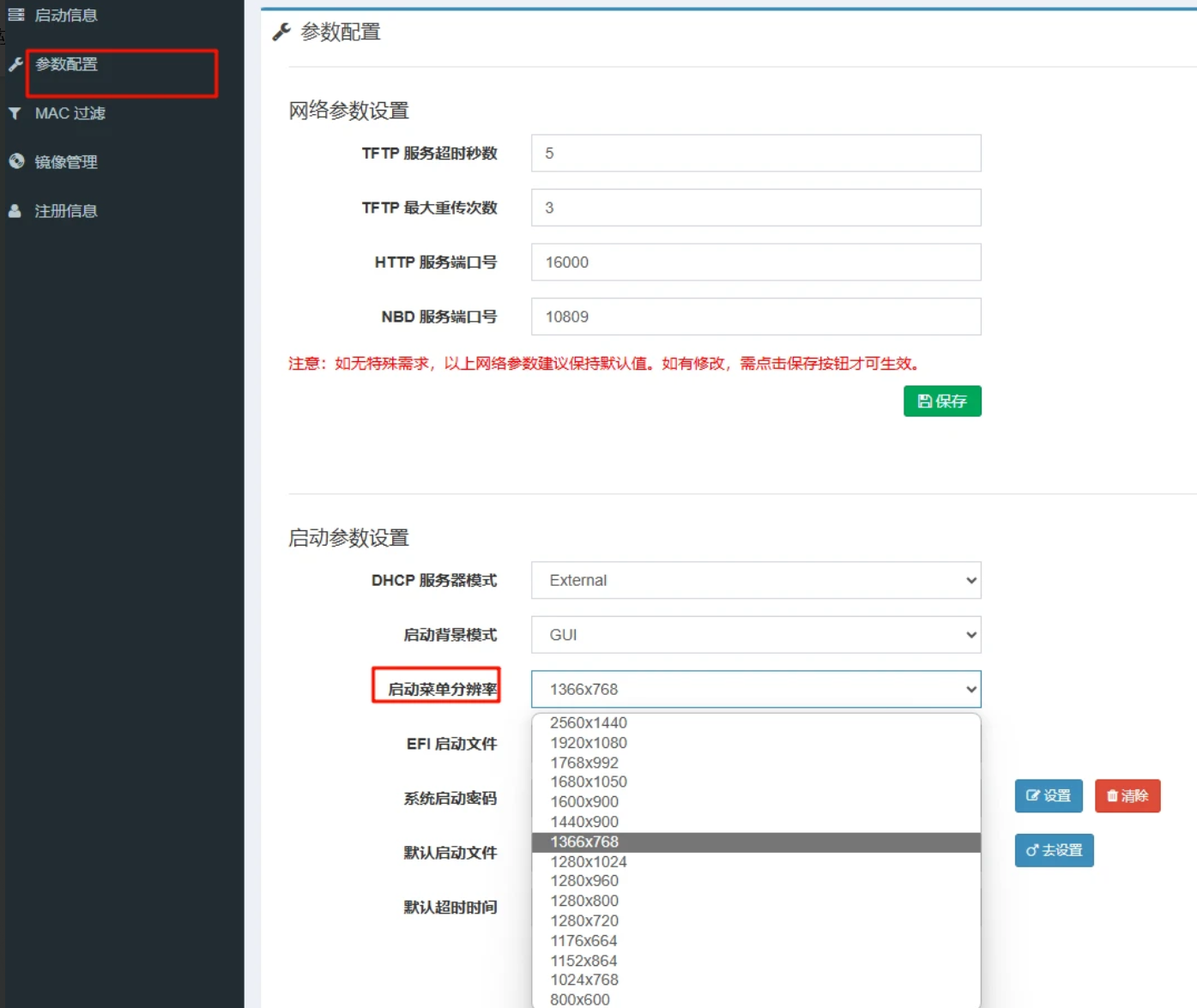1197x1008 pixels.
Task: Select 参数配置 in the sidebar
Action: point(66,64)
